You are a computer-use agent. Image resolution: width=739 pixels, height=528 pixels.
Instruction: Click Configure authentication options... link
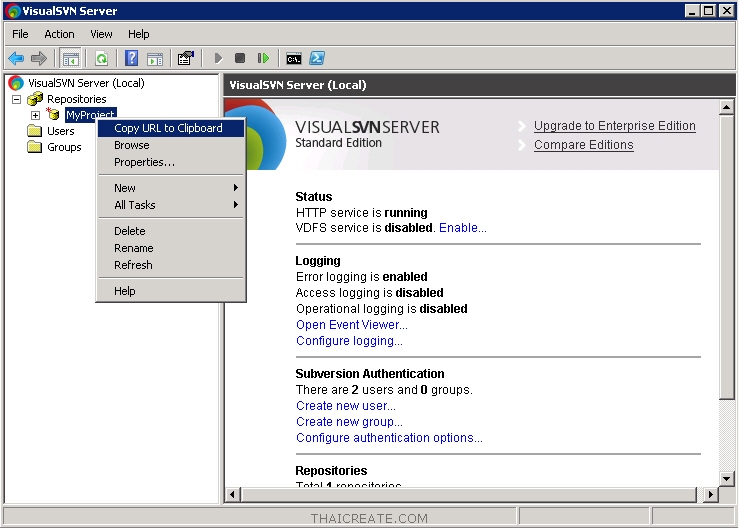389,437
